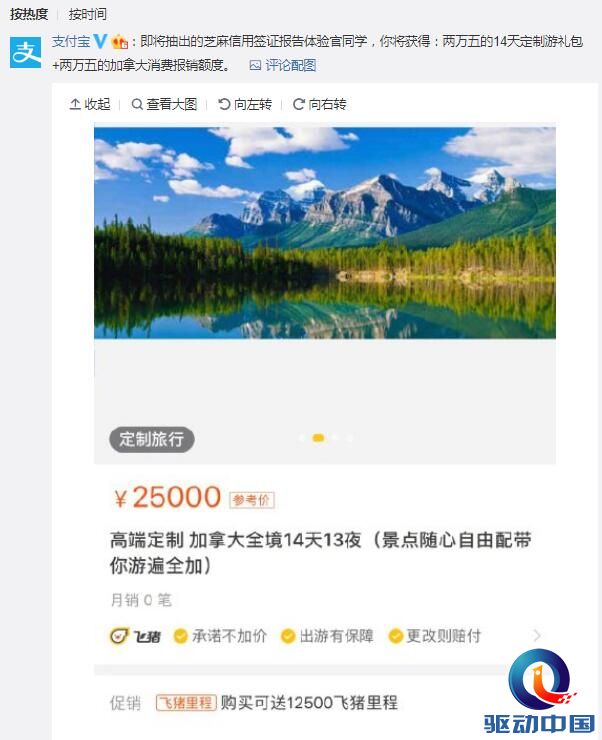Screen dimensions: 602x740
Task: Click the 定制旅行 tag on the image
Action: pyautogui.click(x=151, y=439)
